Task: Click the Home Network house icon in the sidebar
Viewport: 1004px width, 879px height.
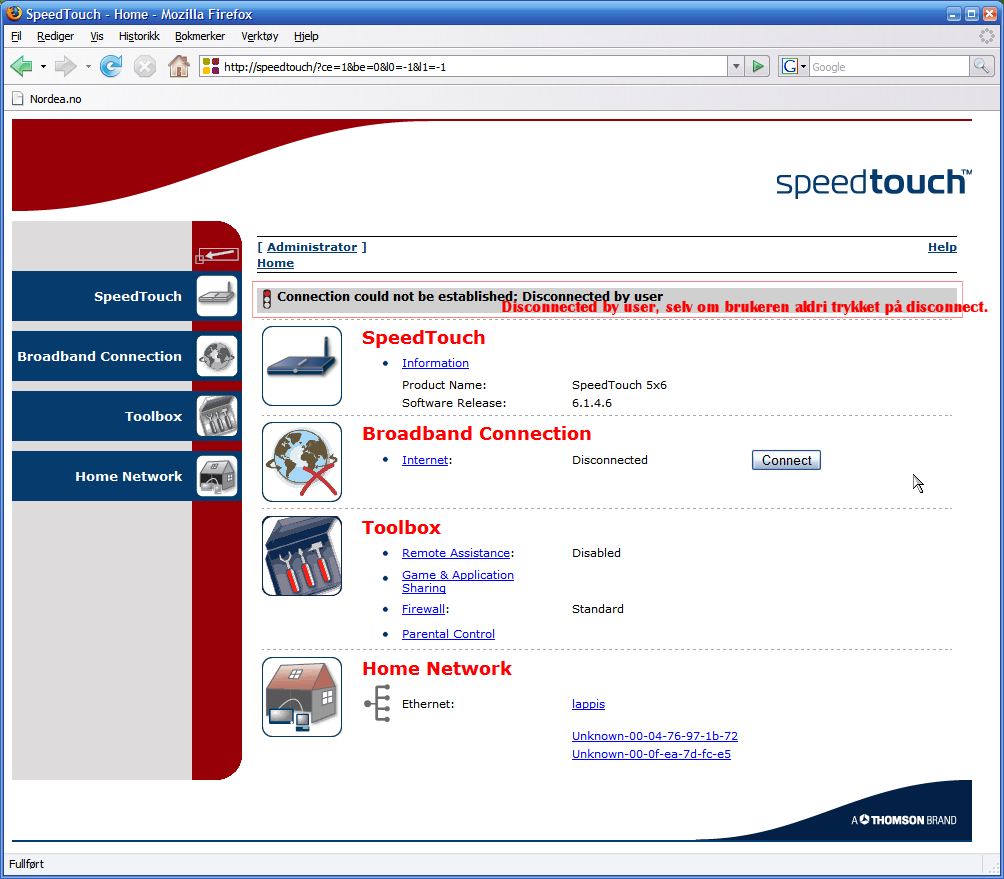Action: coord(217,476)
